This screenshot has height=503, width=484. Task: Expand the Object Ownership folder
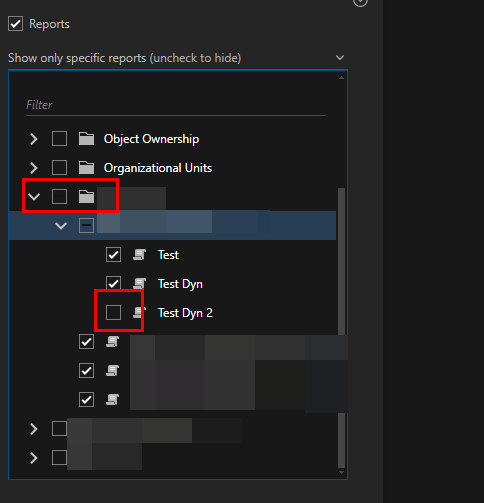click(34, 139)
